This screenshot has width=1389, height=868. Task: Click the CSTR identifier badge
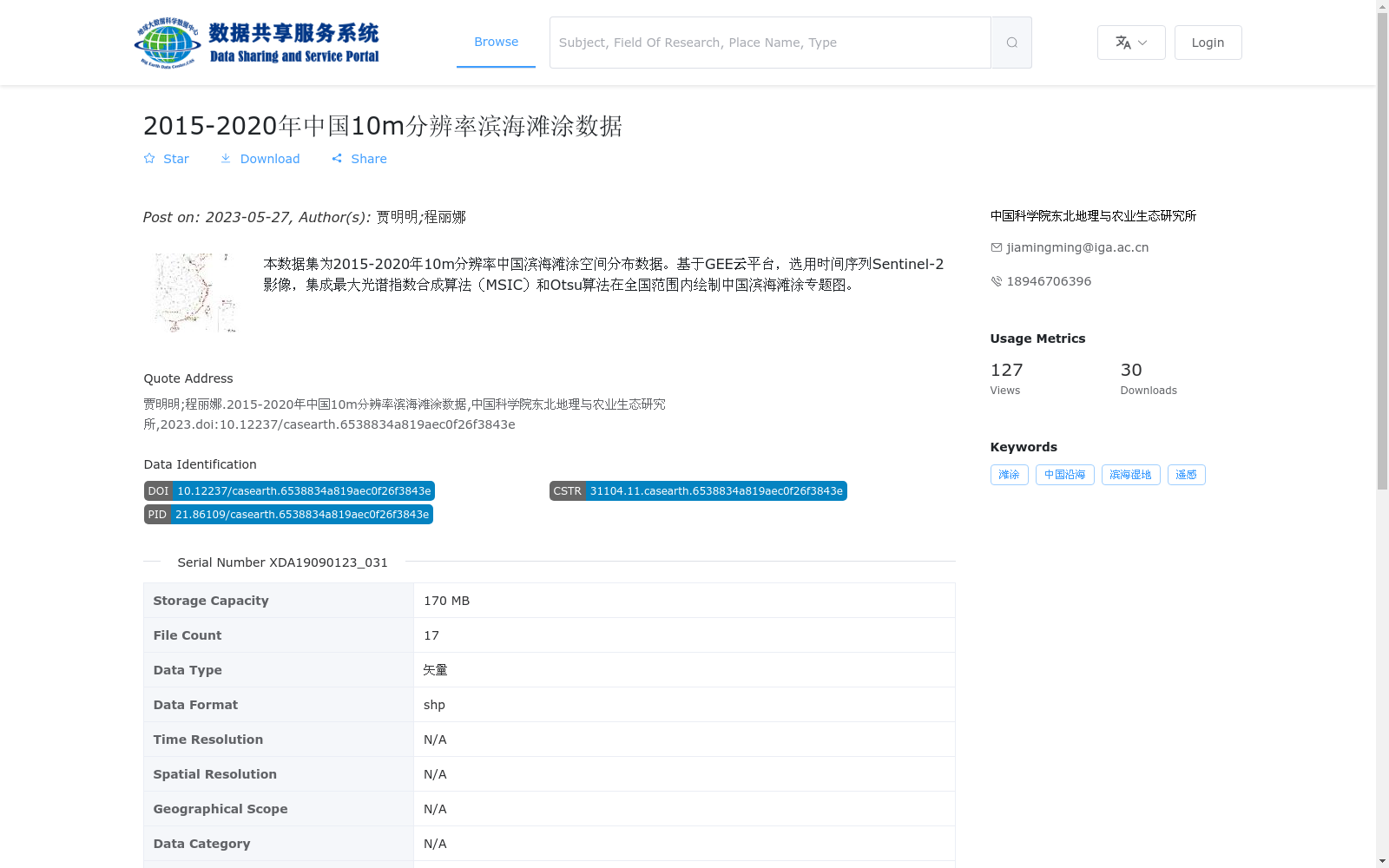(698, 491)
